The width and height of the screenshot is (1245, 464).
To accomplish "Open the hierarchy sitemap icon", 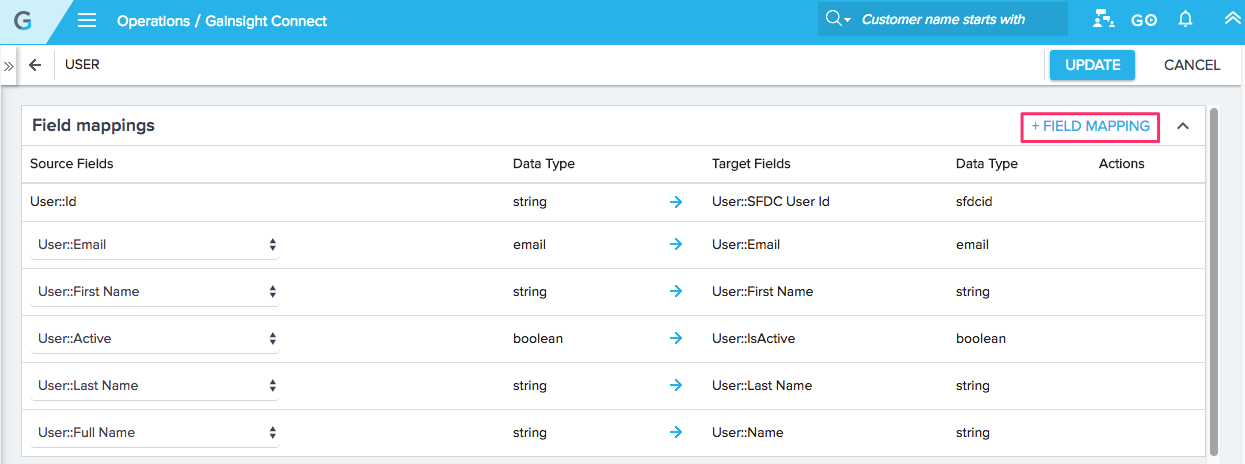I will pos(1104,19).
